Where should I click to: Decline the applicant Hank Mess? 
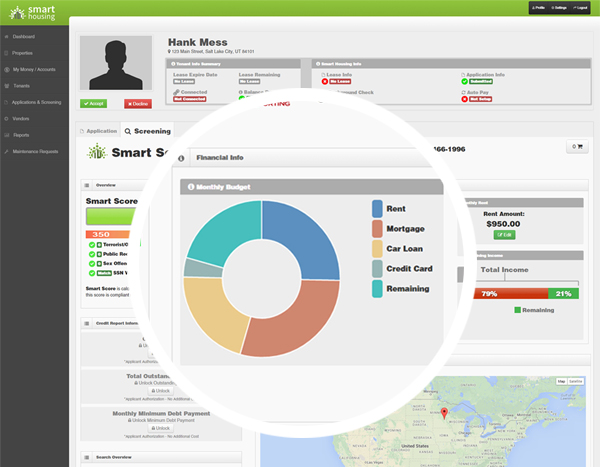[x=138, y=104]
